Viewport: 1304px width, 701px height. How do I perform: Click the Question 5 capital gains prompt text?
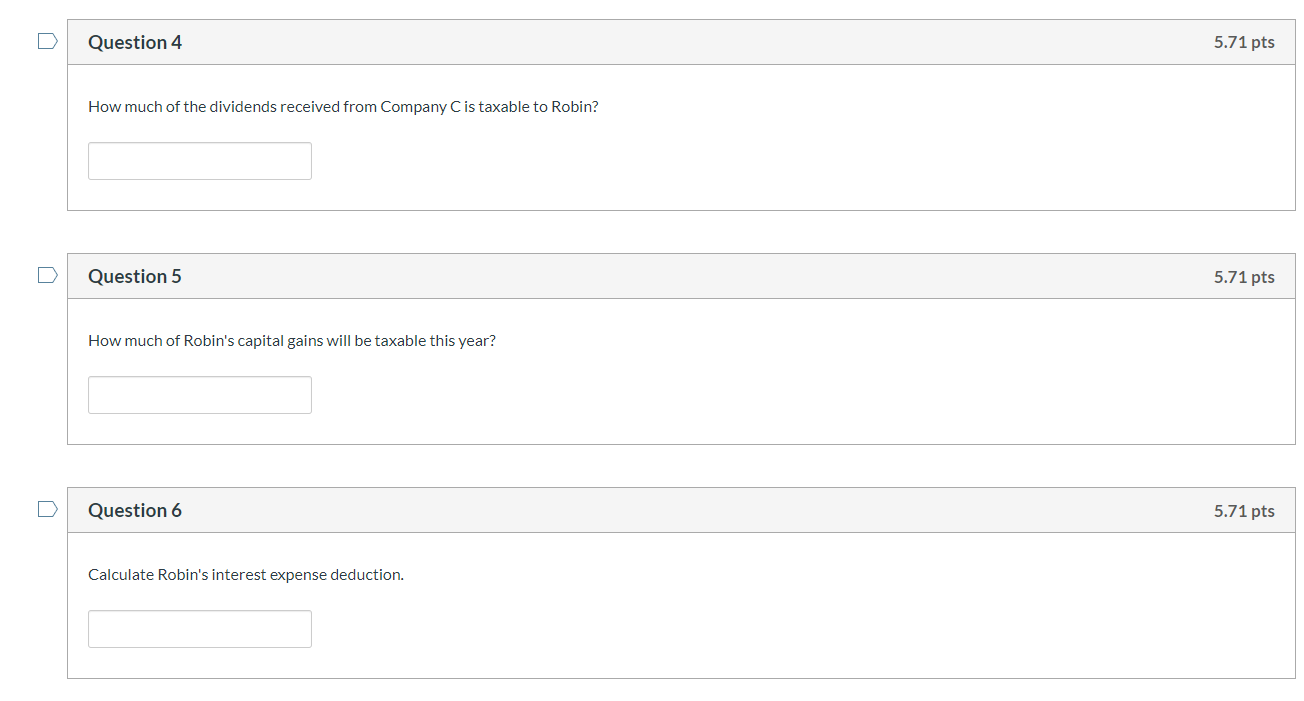291,340
